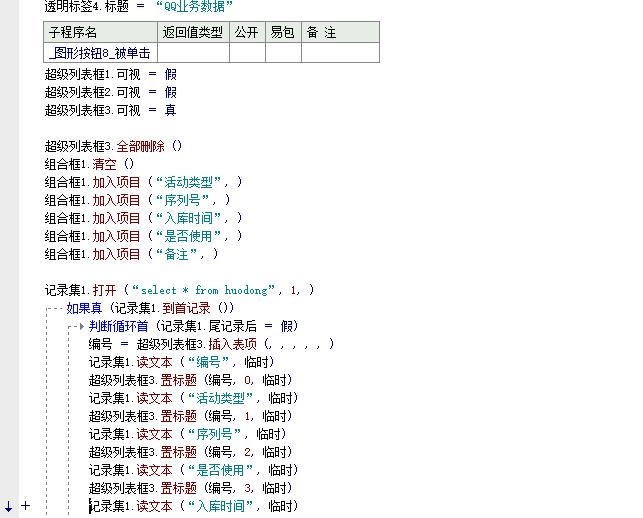Click the 易包 column header
Viewport: 643px width, 518px height.
[283, 32]
